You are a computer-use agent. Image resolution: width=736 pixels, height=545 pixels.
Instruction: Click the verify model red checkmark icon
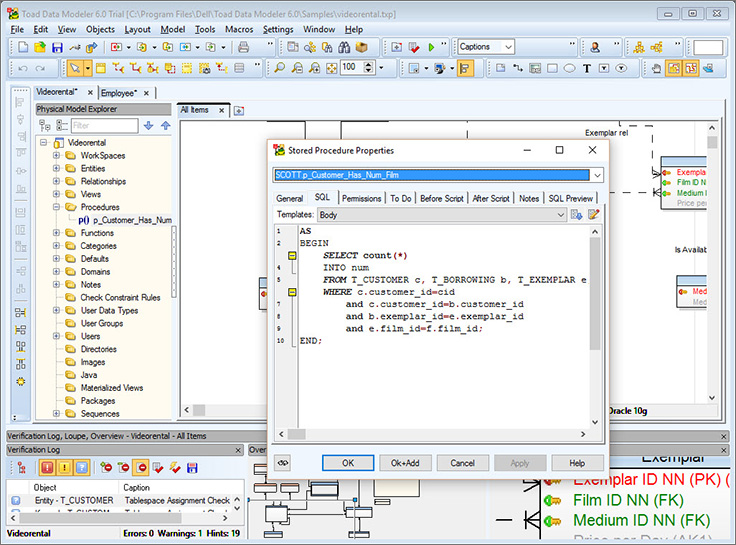click(414, 47)
